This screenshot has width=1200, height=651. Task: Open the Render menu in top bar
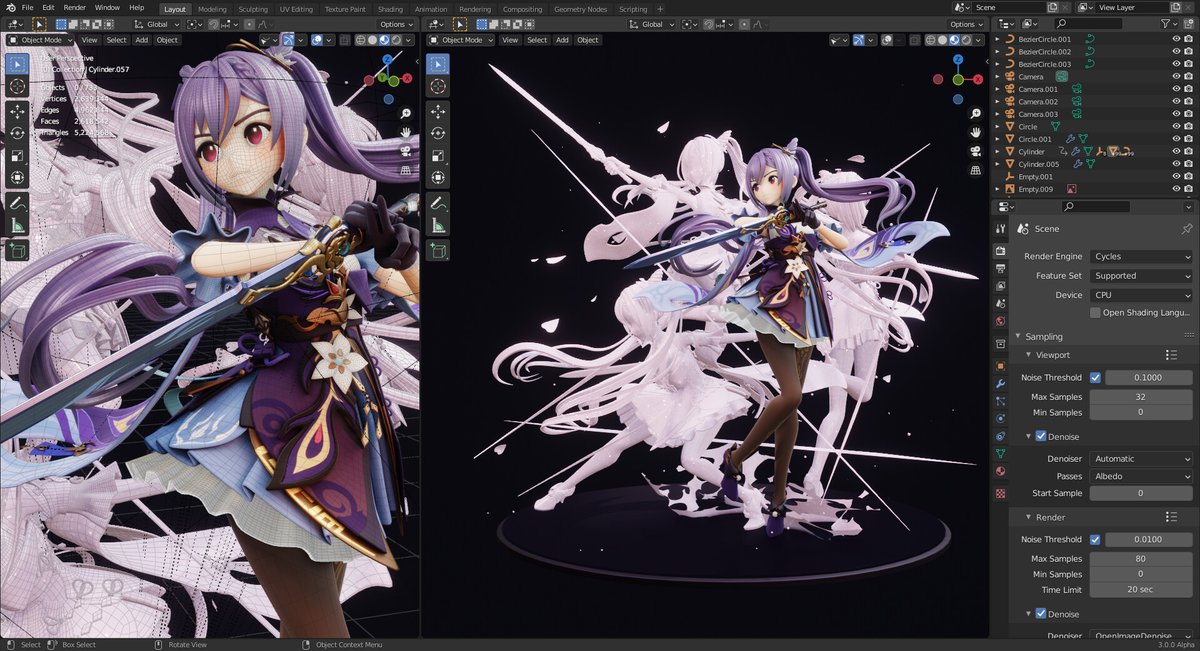tap(75, 7)
